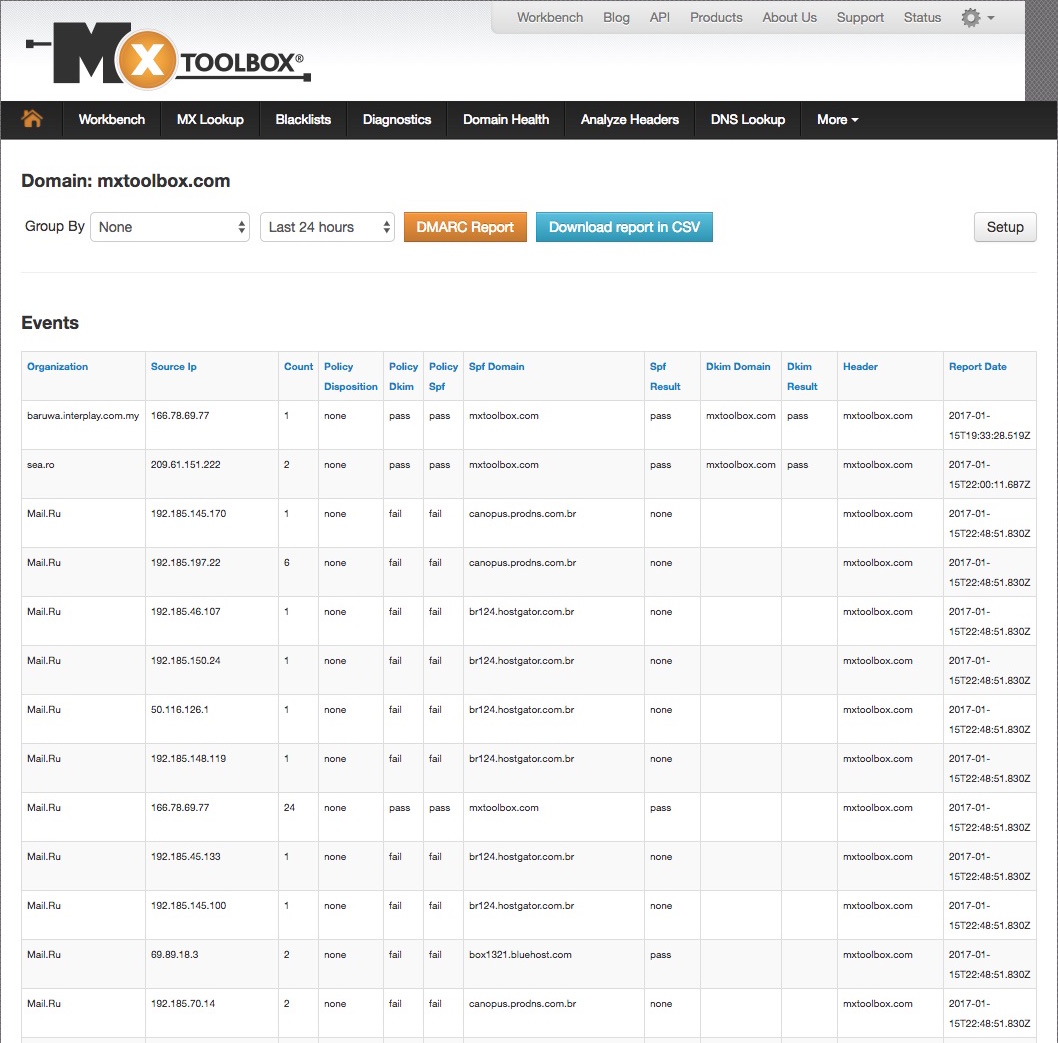Click the Support link in top menu
This screenshot has width=1058, height=1043.
pyautogui.click(x=860, y=17)
